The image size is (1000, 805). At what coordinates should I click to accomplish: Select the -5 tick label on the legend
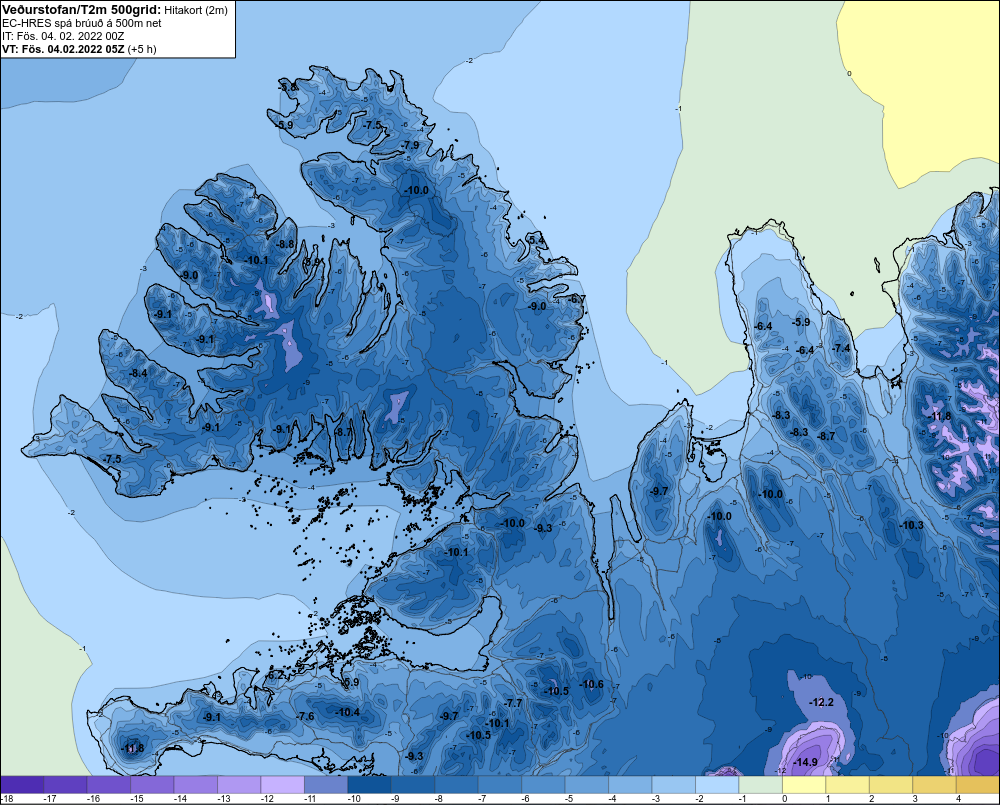[569, 799]
